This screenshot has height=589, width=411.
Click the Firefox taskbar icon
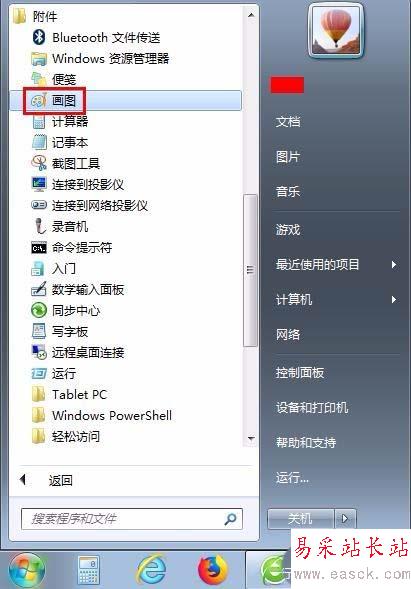pyautogui.click(x=212, y=569)
